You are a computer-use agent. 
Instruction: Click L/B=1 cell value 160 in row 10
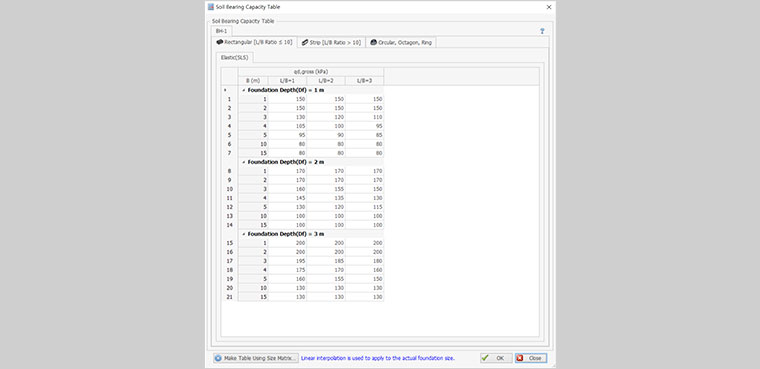coord(287,189)
